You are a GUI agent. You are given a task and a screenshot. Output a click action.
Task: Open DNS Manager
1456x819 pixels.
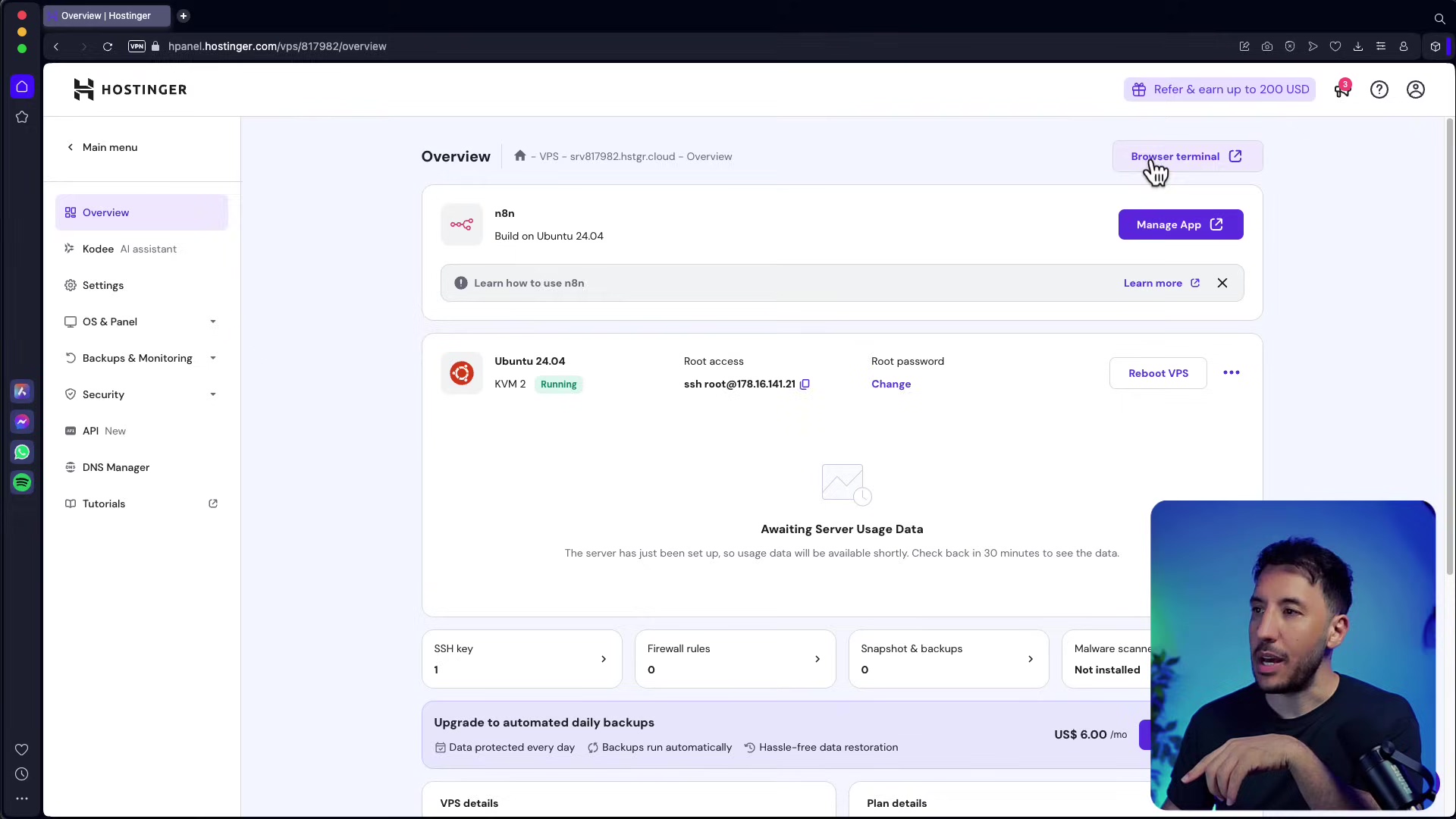(142, 467)
